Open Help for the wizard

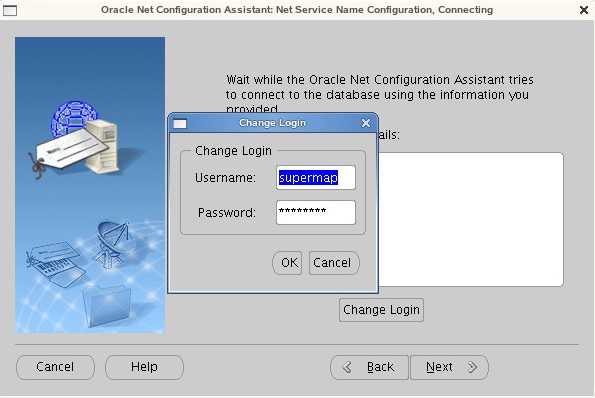pyautogui.click(x=144, y=367)
